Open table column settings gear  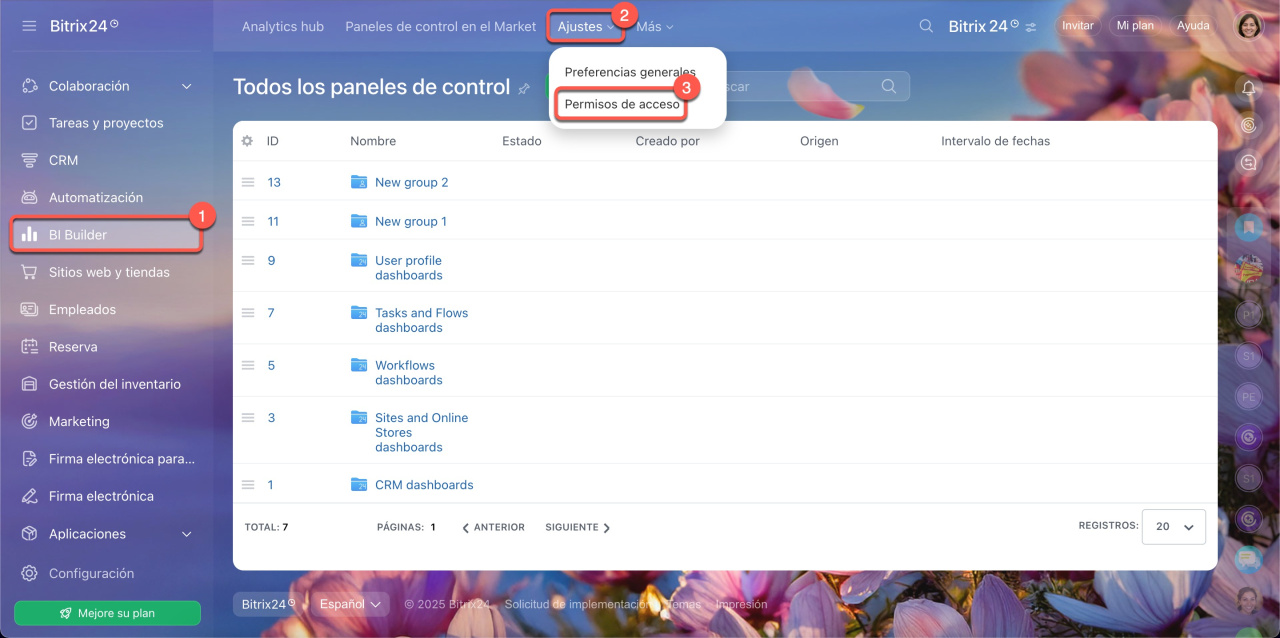coord(247,141)
